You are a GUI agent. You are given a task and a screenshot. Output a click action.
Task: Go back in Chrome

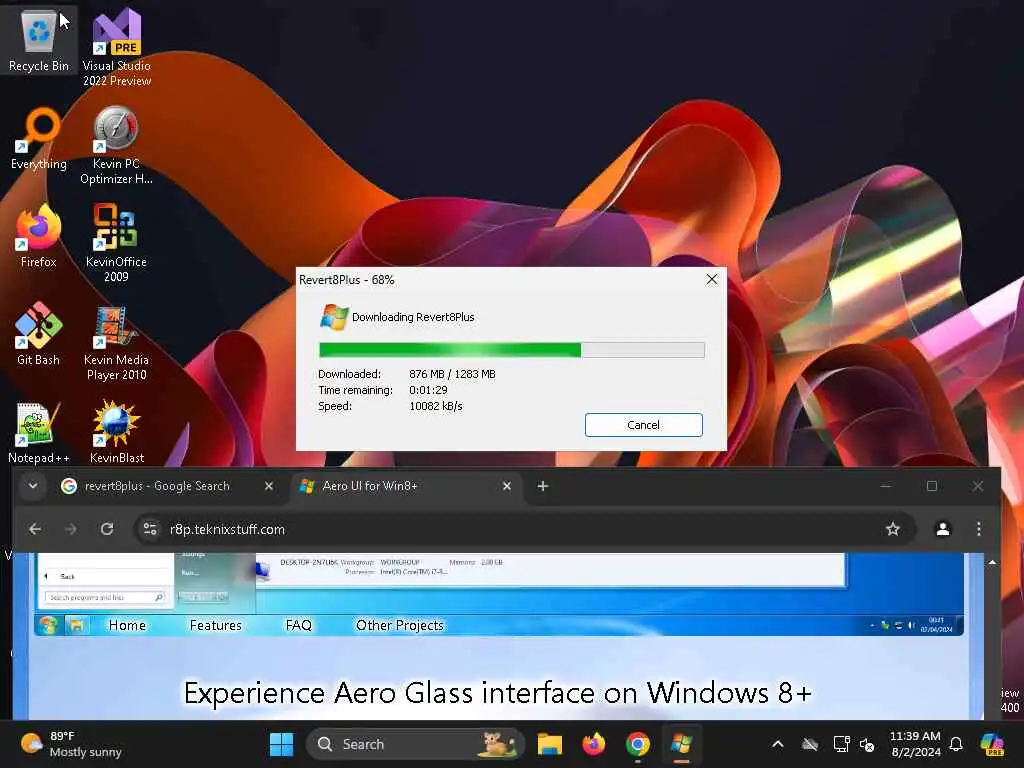35,529
